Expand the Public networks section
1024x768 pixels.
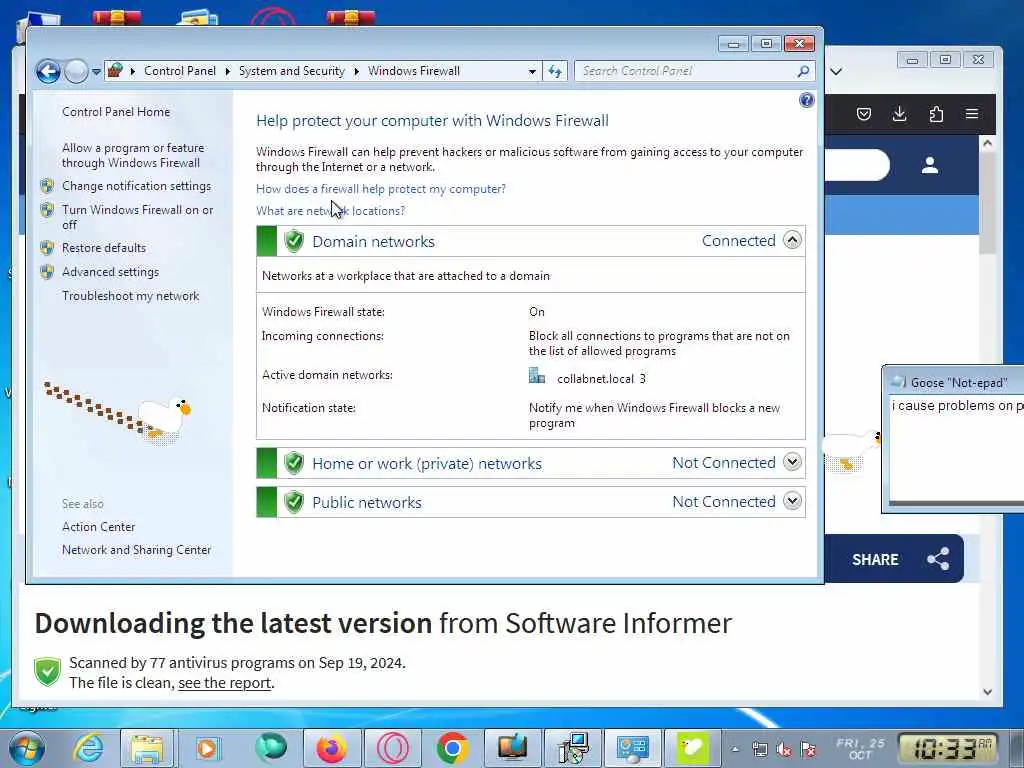tap(792, 502)
